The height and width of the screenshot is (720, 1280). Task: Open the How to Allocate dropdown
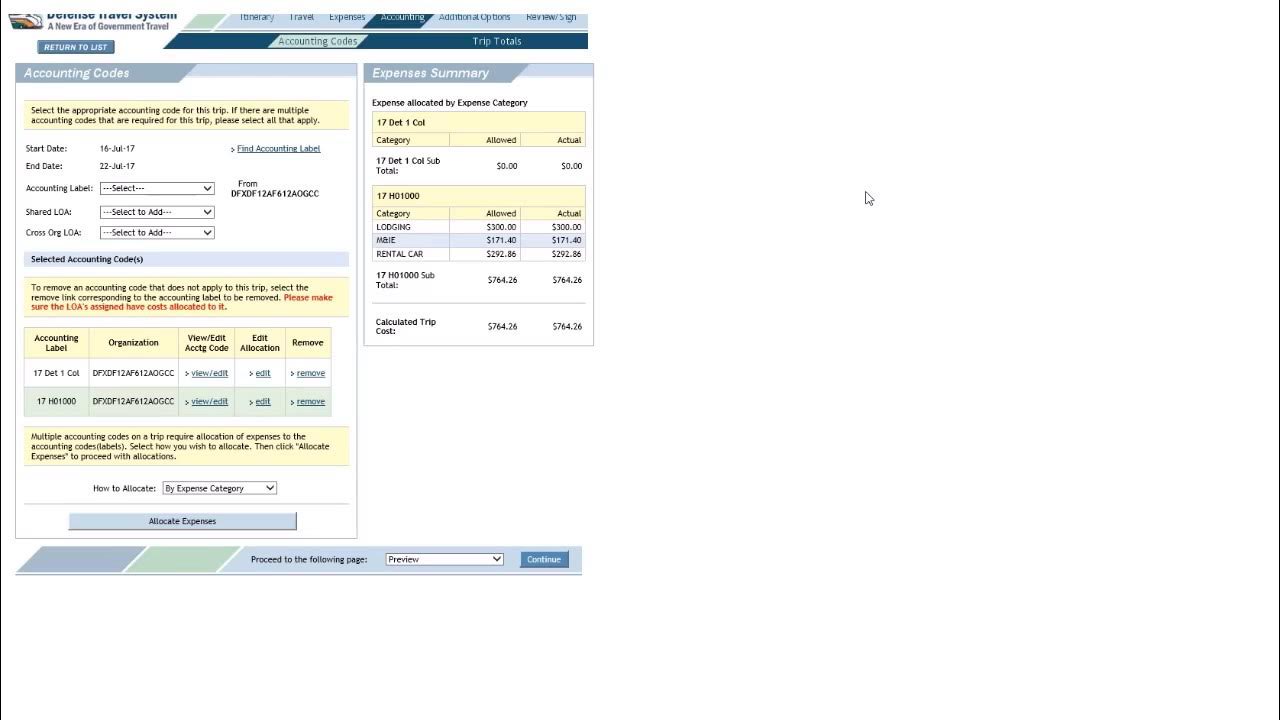[220, 488]
